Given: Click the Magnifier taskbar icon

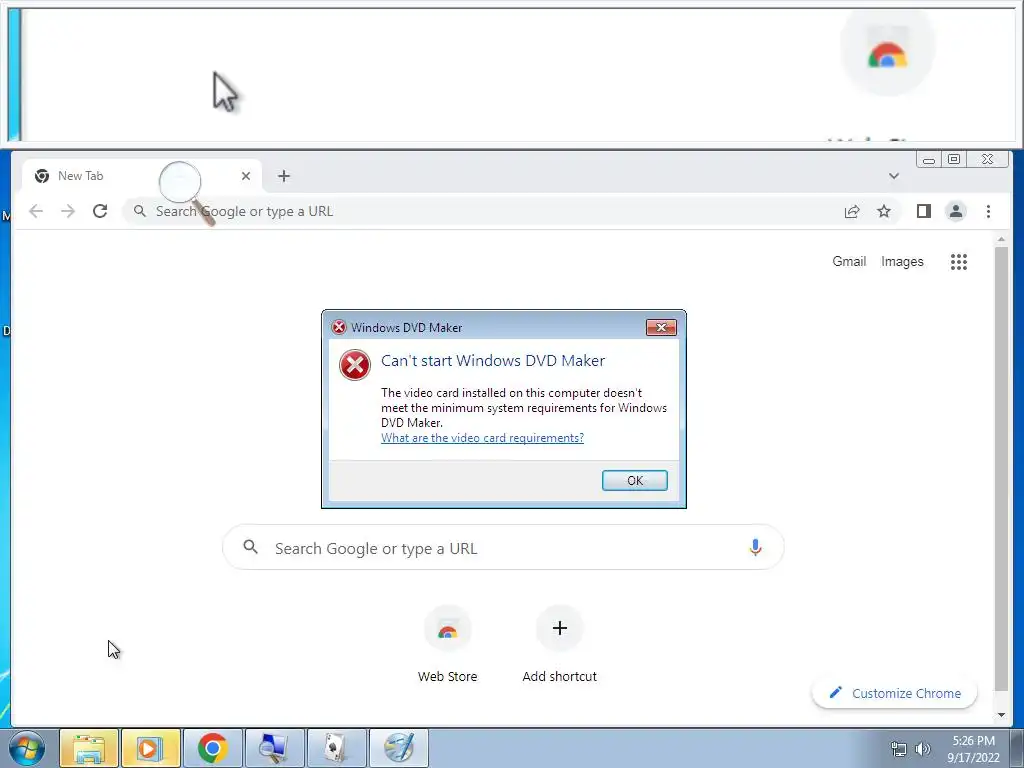Looking at the screenshot, I should point(275,748).
